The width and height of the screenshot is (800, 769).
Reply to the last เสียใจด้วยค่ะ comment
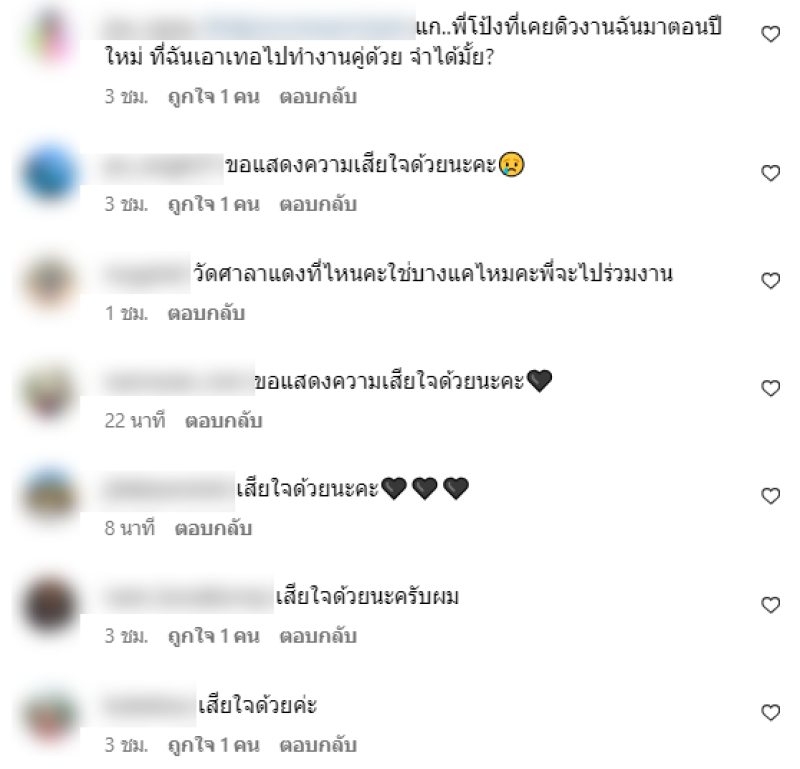318,745
